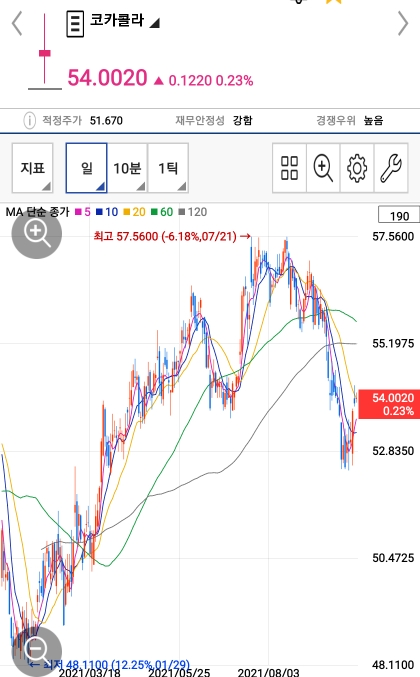Zoom out with the round minus magnifier

[x=37, y=652]
